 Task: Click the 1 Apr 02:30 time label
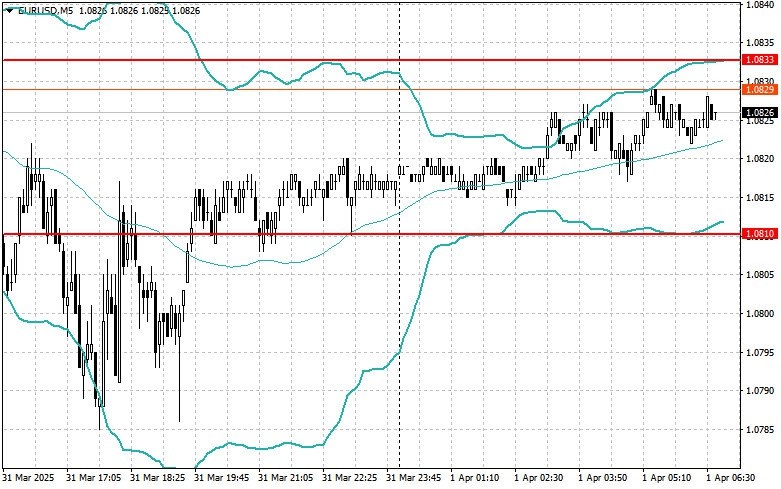pos(539,478)
